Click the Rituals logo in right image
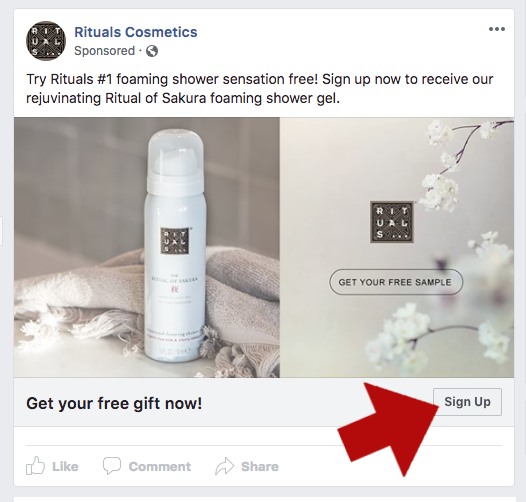 pos(392,222)
